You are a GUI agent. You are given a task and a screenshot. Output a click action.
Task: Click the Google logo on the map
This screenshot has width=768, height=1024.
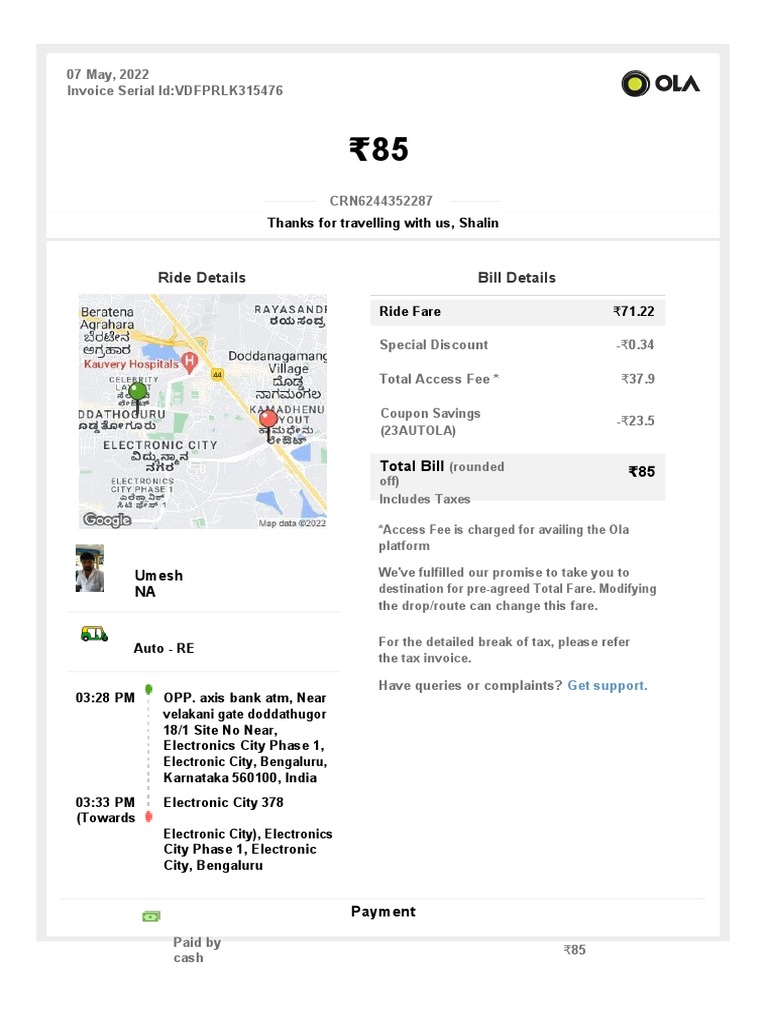coord(107,520)
